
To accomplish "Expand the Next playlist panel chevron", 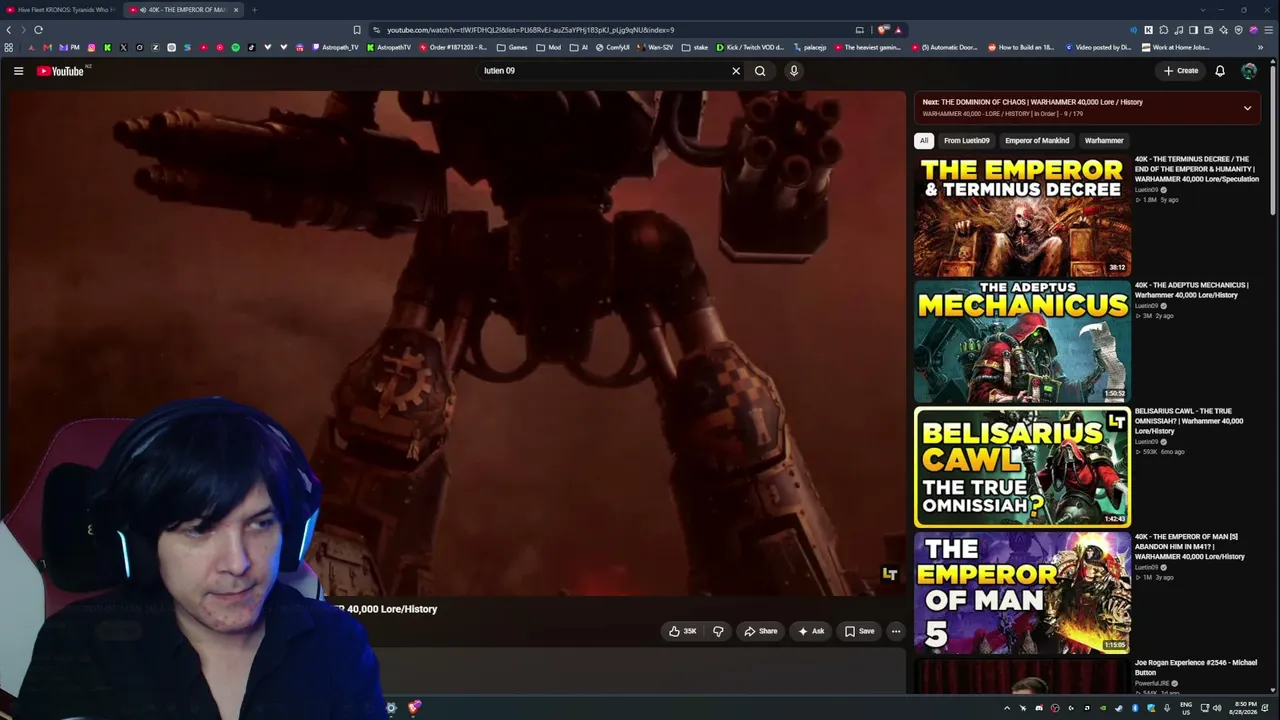I will pos(1247,108).
